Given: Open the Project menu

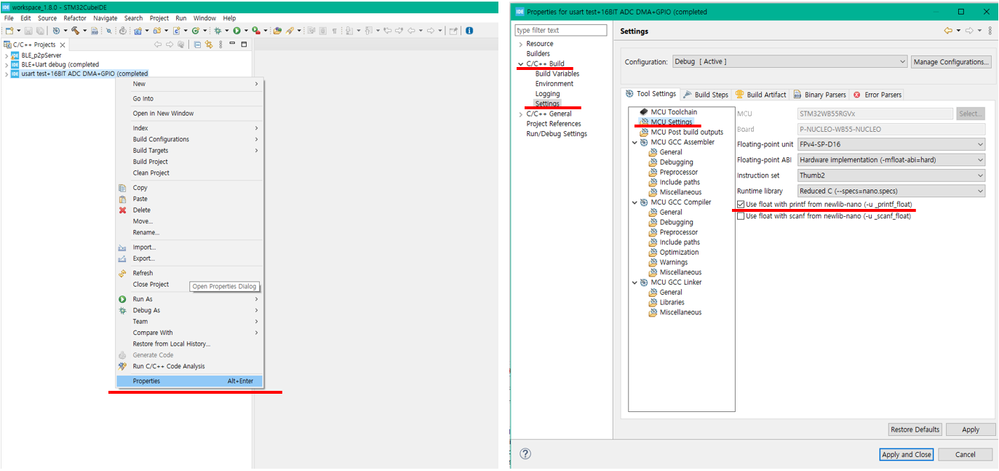Looking at the screenshot, I should [159, 18].
